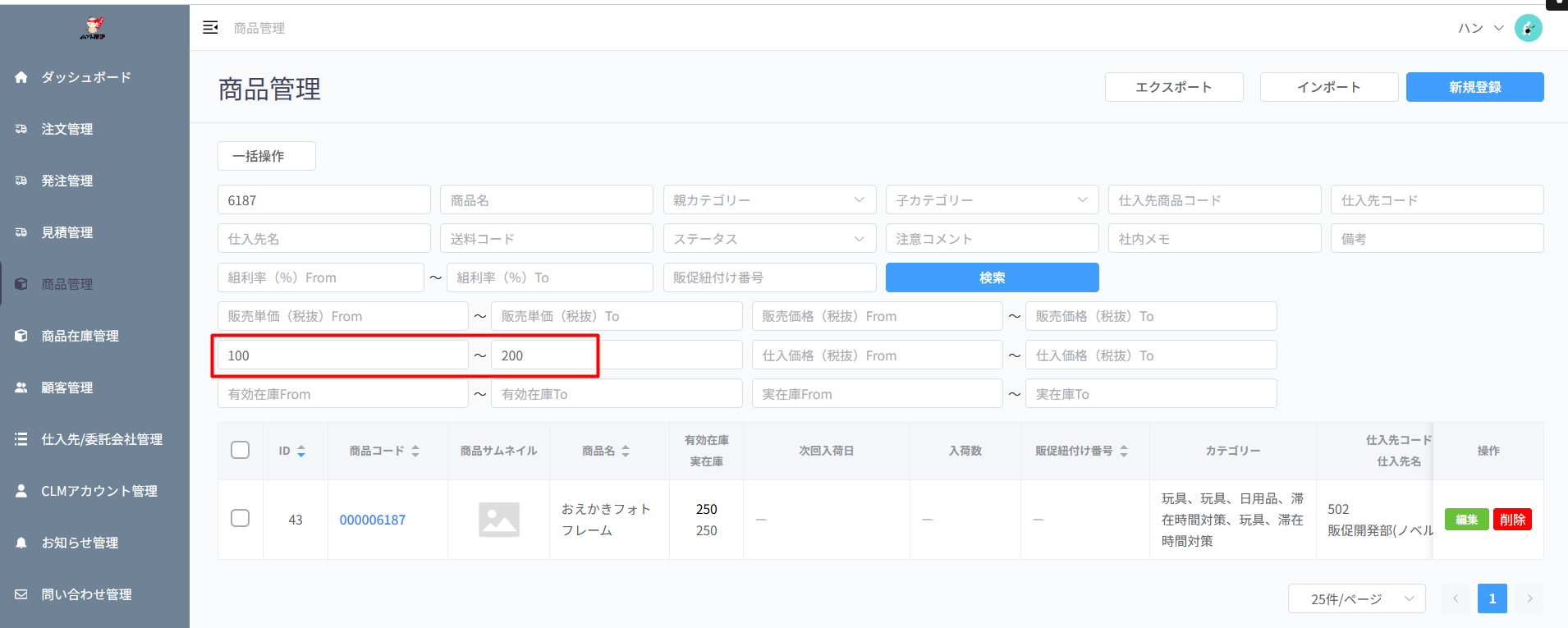1568x628 pixels.
Task: Go to 商品在庫管理 in the sidebar
Action: pos(80,336)
